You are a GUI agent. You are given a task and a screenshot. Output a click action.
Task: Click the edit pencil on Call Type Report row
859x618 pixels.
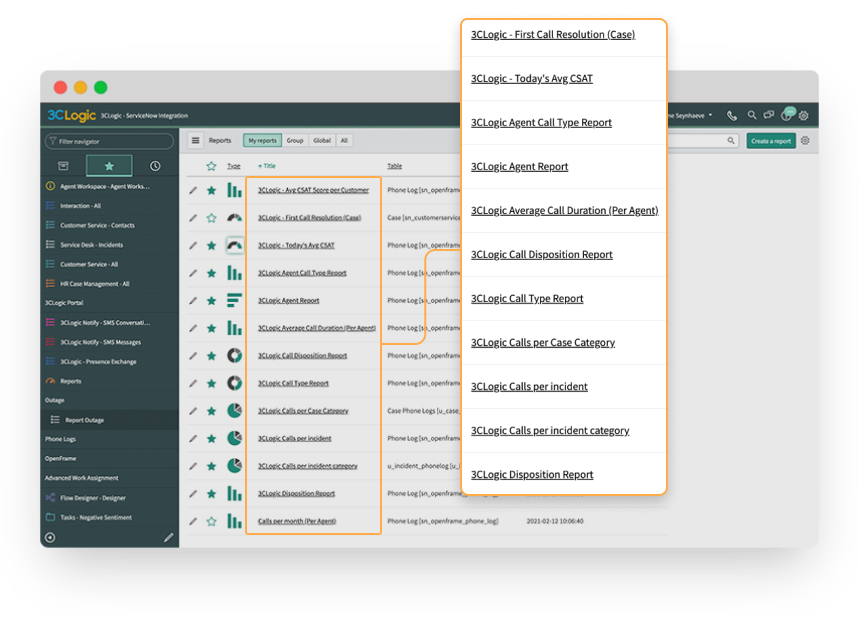click(x=193, y=384)
